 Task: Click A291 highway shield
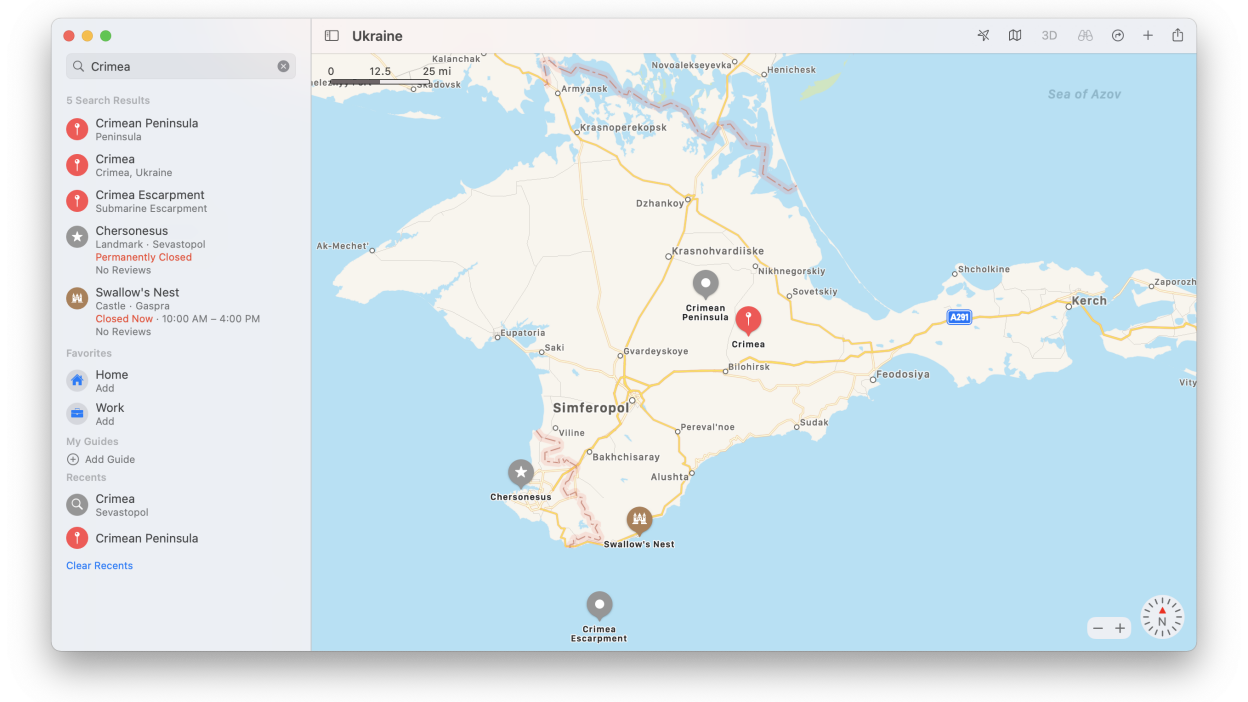pos(959,317)
